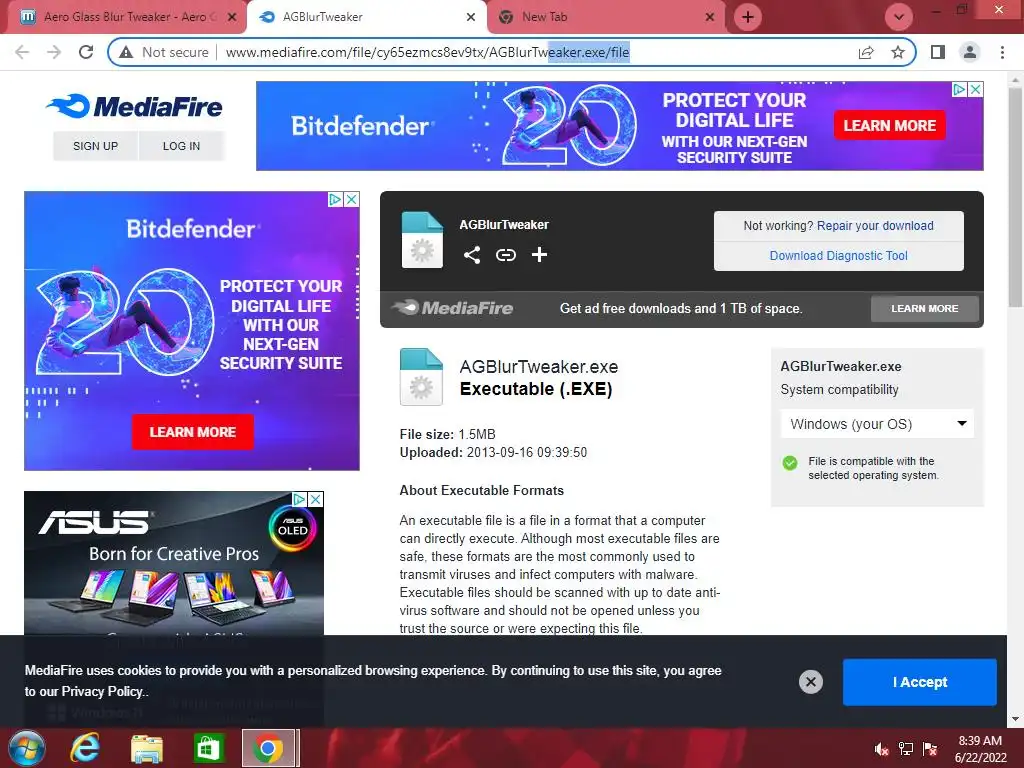Close the ASUS ad
The width and height of the screenshot is (1024, 768).
[x=315, y=499]
